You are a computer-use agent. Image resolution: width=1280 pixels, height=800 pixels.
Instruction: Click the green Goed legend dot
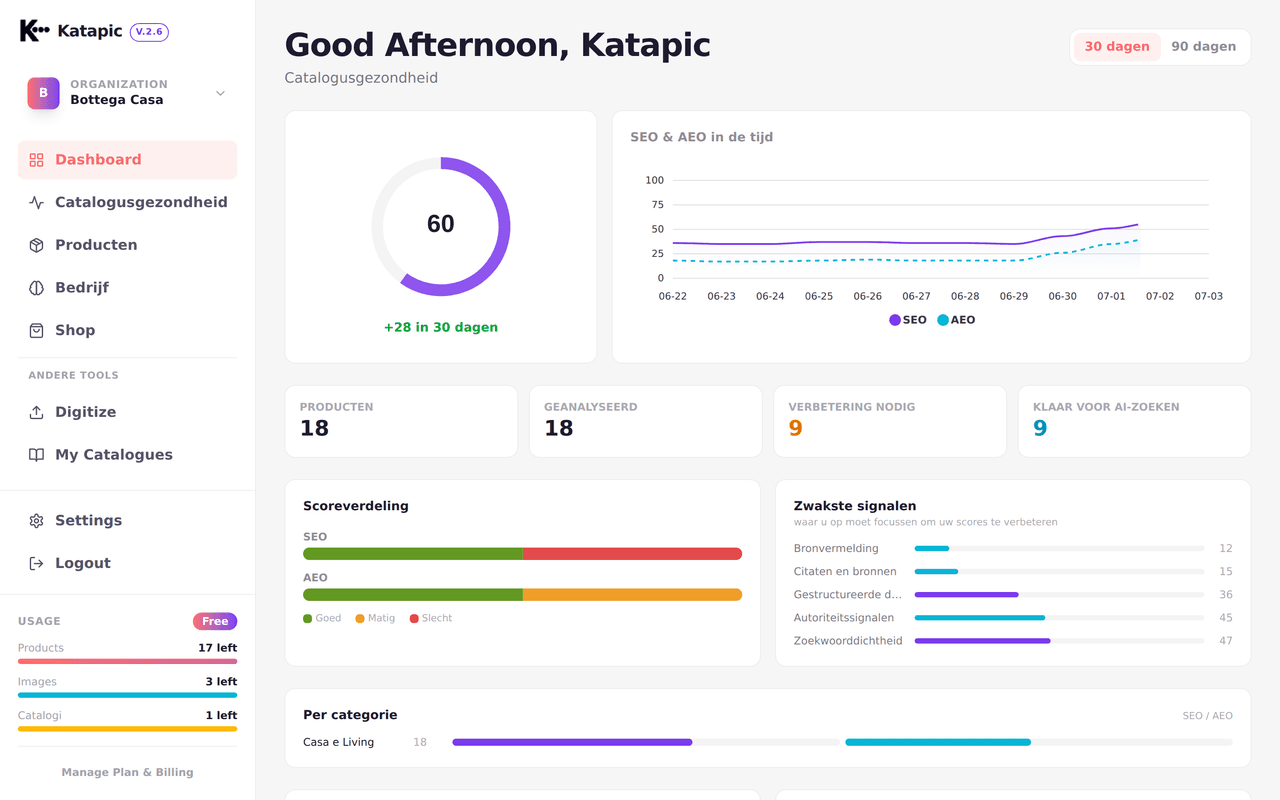coord(308,619)
